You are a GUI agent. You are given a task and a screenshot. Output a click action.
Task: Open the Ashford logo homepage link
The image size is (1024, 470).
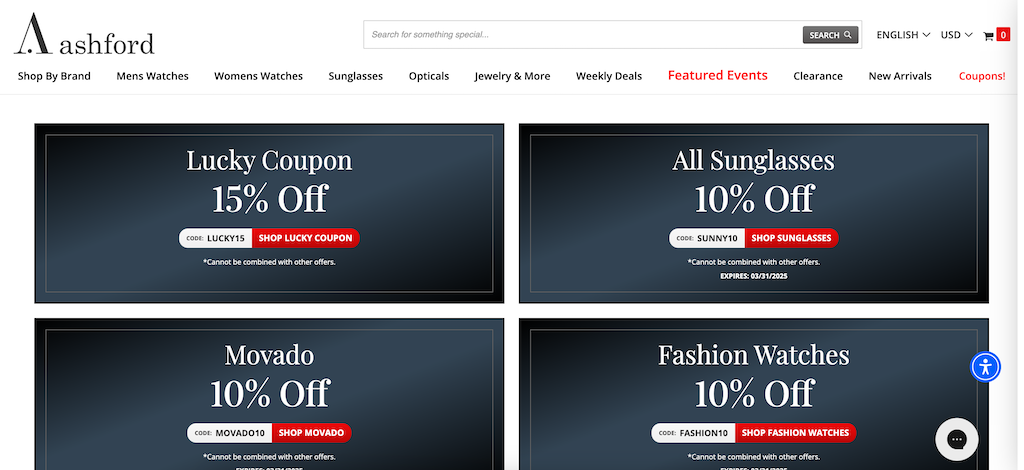click(84, 34)
